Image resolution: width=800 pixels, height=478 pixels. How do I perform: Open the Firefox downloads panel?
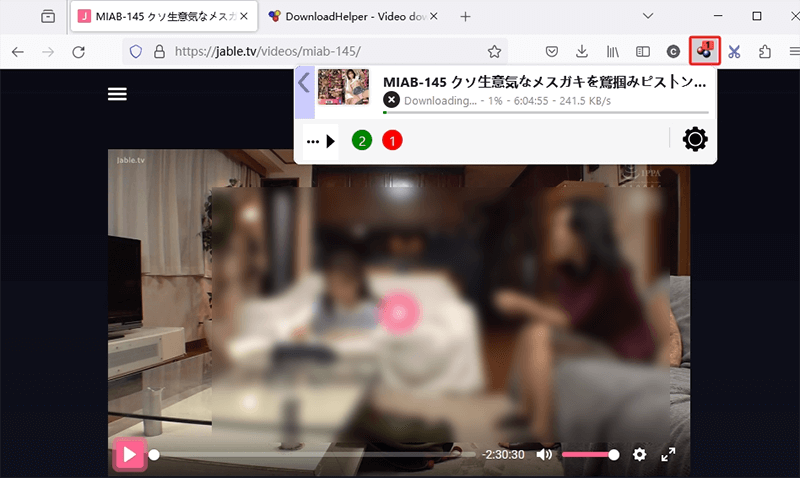pos(582,51)
